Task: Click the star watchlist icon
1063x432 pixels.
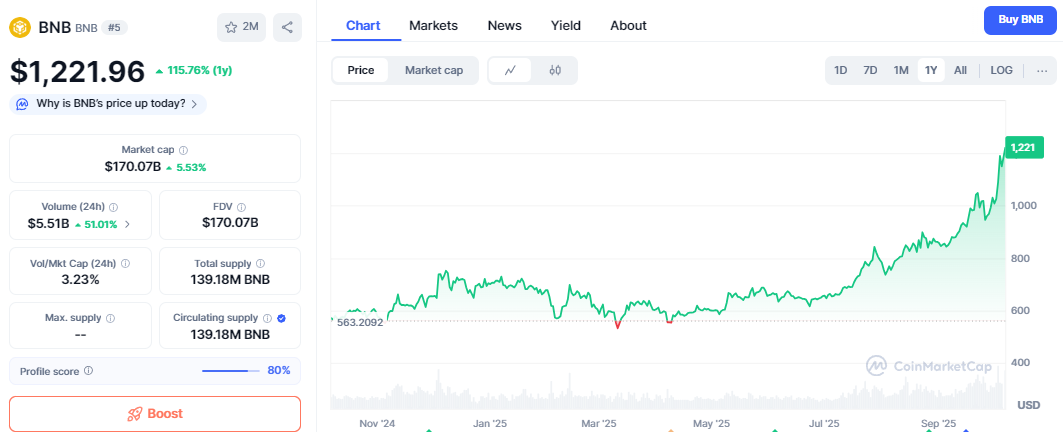Action: (231, 27)
